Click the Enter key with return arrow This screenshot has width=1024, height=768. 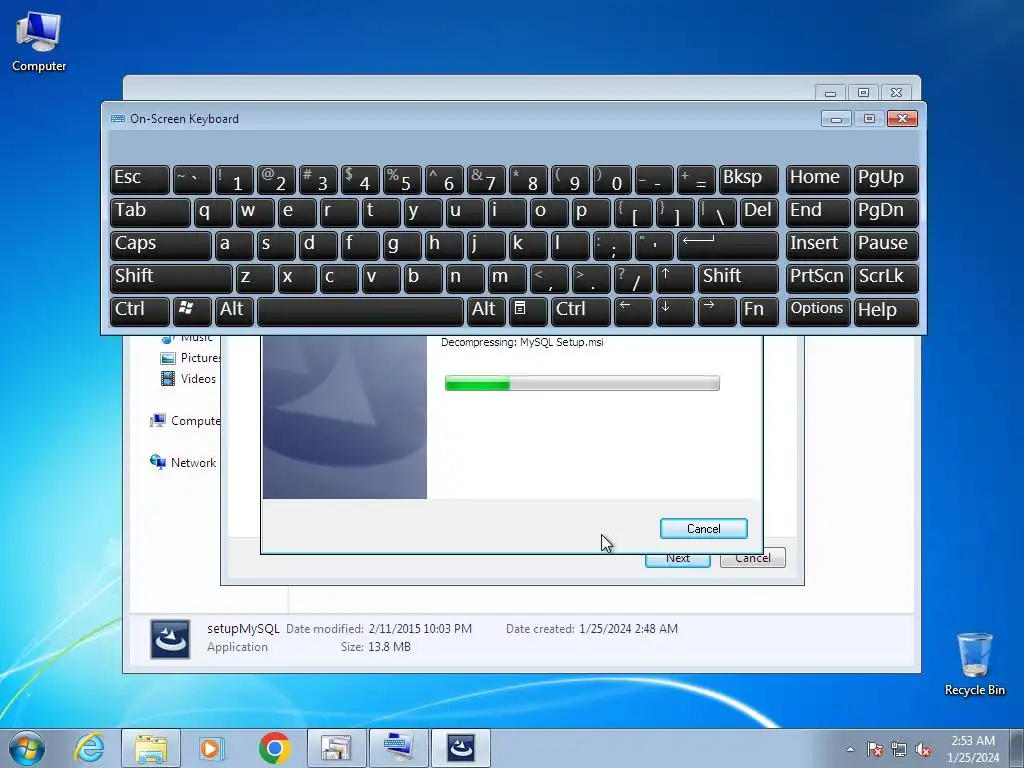(728, 245)
